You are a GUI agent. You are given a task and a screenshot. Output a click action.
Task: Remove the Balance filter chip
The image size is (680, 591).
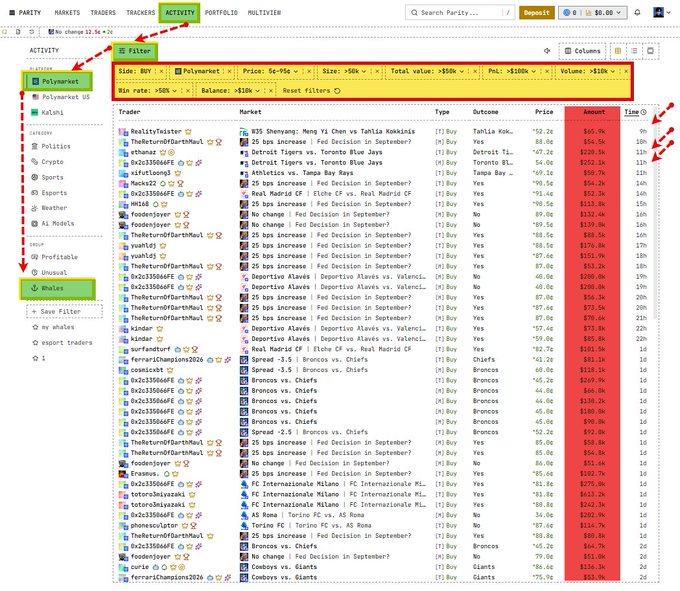click(271, 91)
